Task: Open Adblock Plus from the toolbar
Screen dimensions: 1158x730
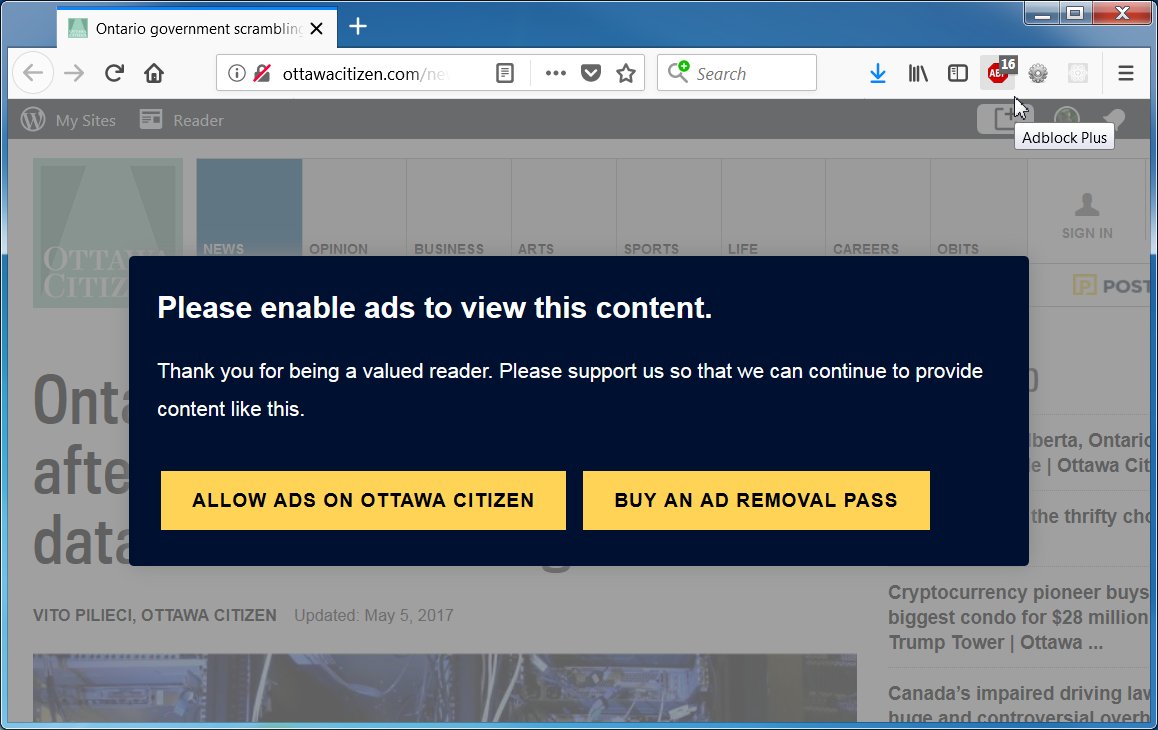Action: [997, 72]
